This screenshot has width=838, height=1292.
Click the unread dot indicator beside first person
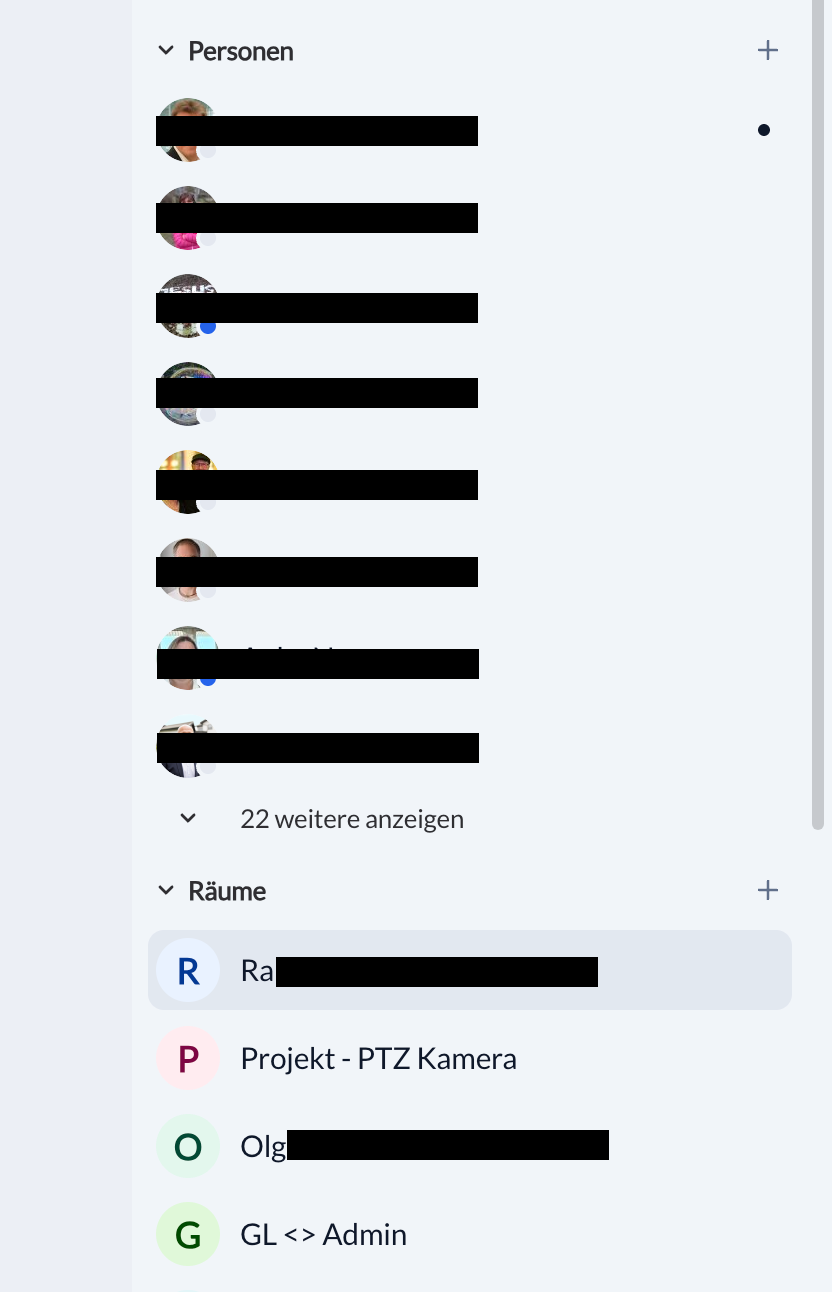(x=764, y=130)
